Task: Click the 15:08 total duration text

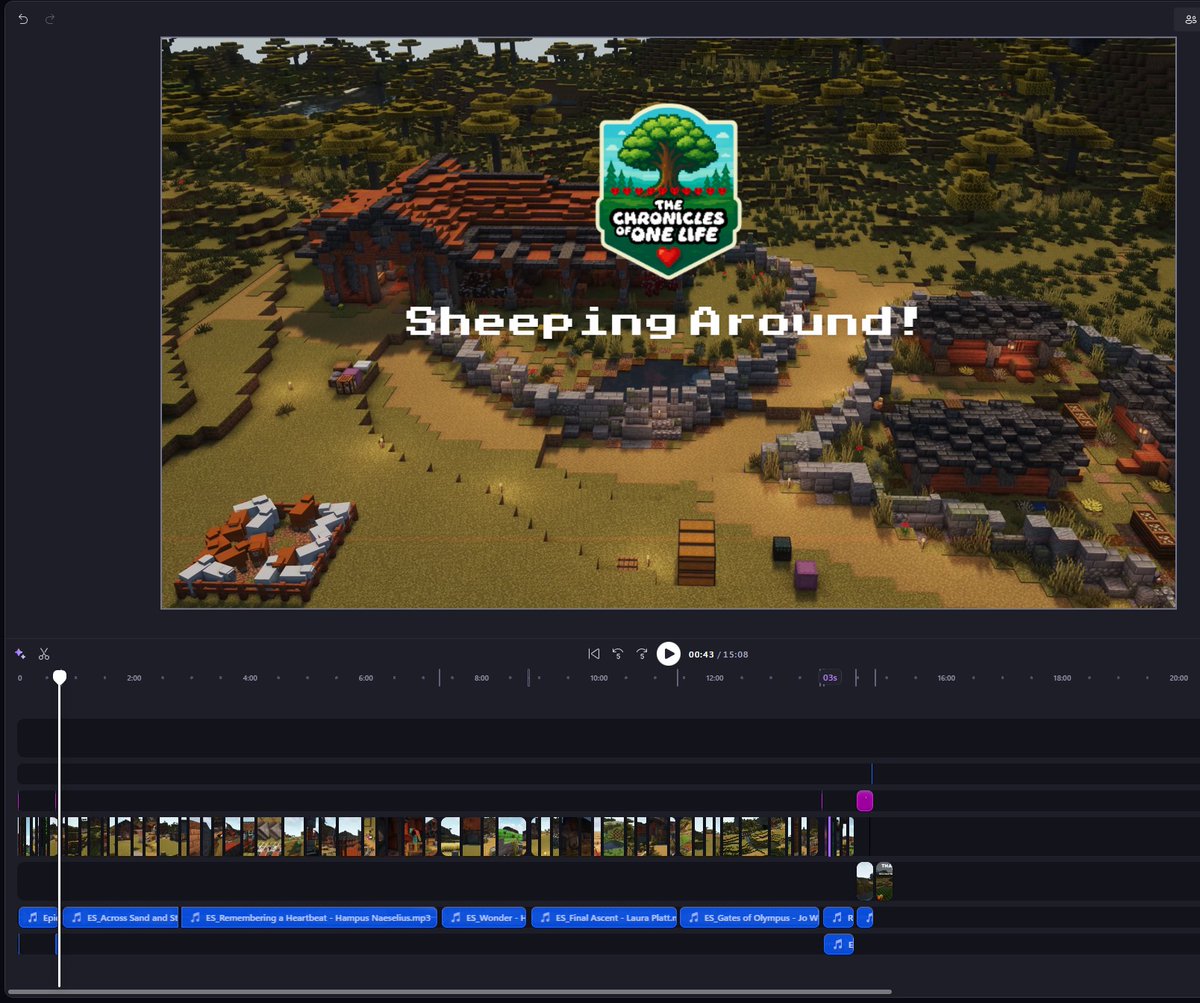Action: pyautogui.click(x=736, y=655)
